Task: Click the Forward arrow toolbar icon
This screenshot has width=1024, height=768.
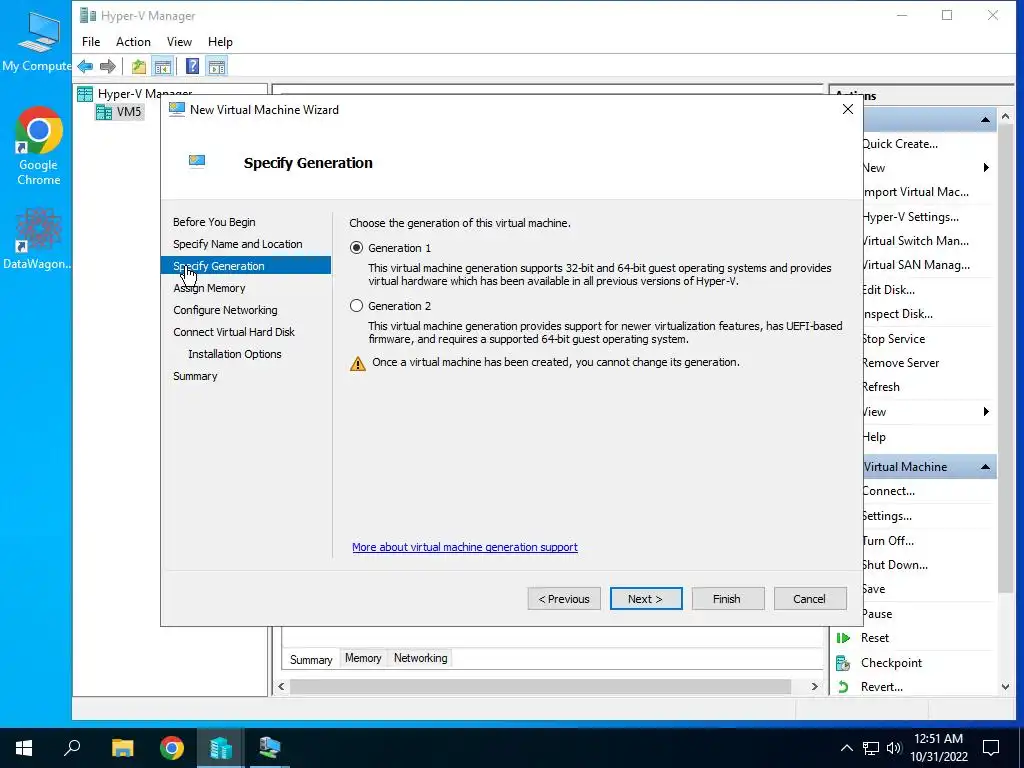Action: (108, 66)
